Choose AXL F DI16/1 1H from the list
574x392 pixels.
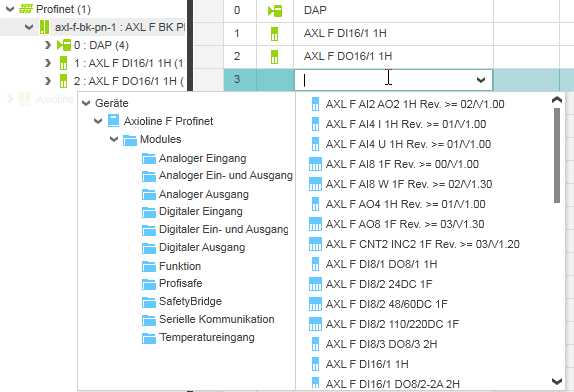point(367,364)
